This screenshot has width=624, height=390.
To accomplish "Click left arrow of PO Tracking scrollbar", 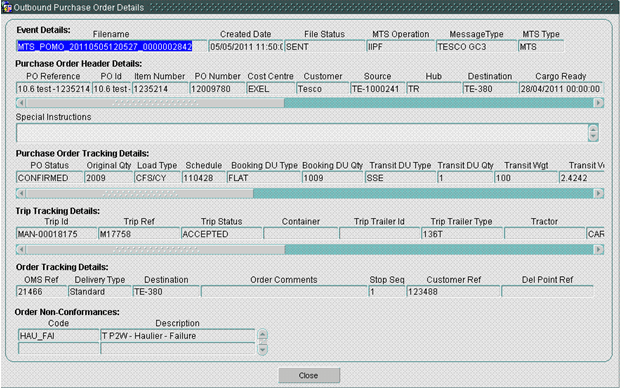I will pos(21,194).
